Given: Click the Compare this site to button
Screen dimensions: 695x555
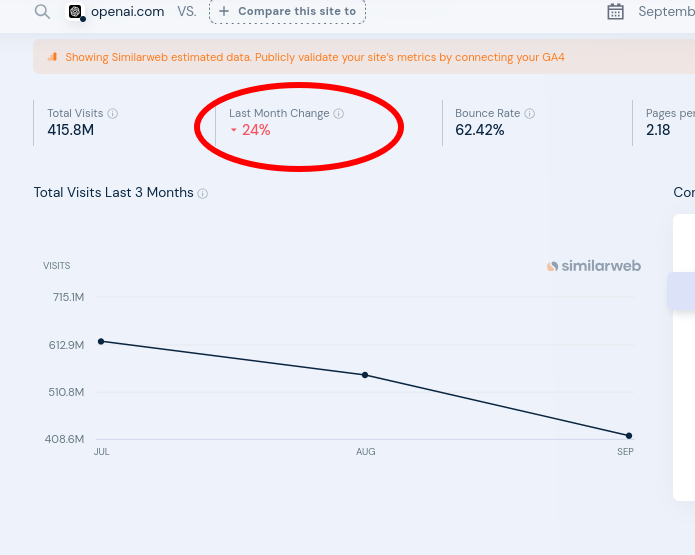Looking at the screenshot, I should click(x=288, y=12).
